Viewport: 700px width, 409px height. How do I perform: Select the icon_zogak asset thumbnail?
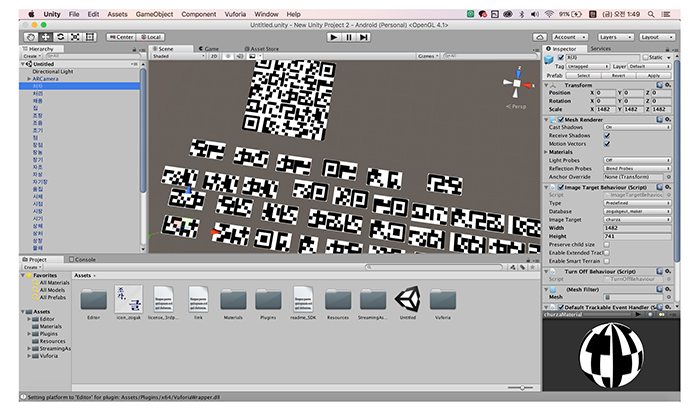pos(129,299)
